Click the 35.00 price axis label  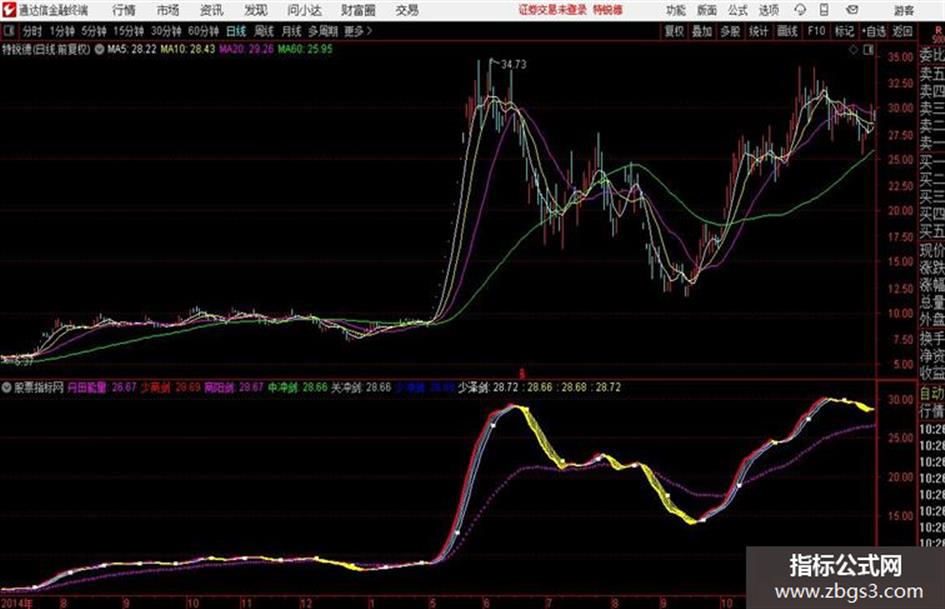(x=900, y=57)
